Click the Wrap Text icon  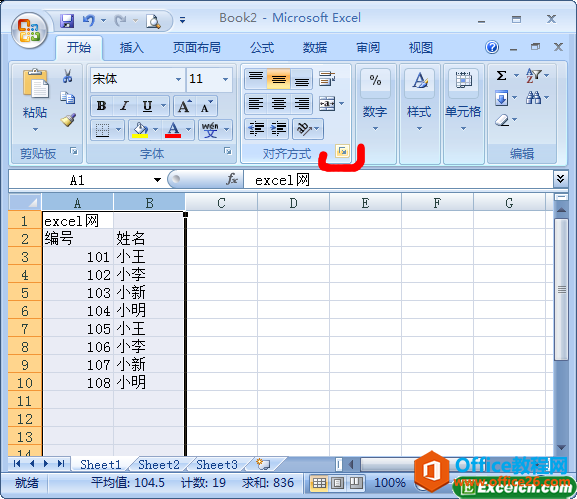tap(327, 79)
